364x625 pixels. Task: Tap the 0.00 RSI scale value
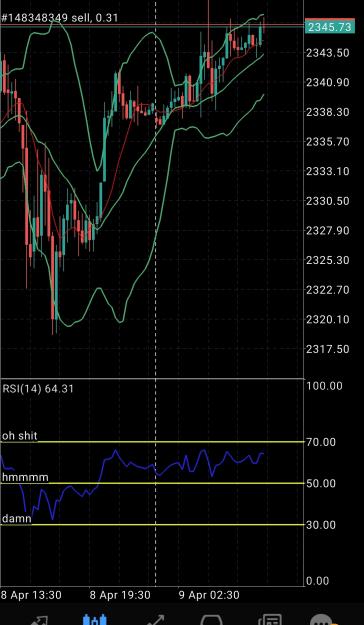pyautogui.click(x=318, y=581)
